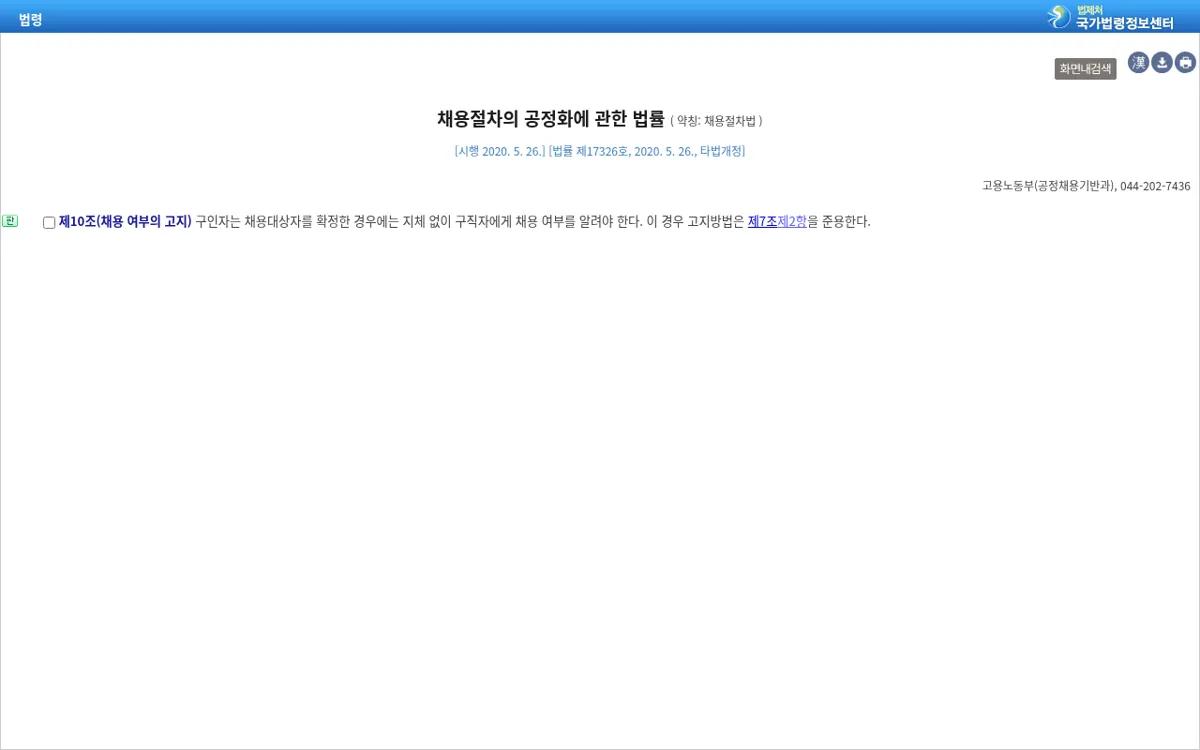Check the 제10조 article checkbox

tap(49, 223)
